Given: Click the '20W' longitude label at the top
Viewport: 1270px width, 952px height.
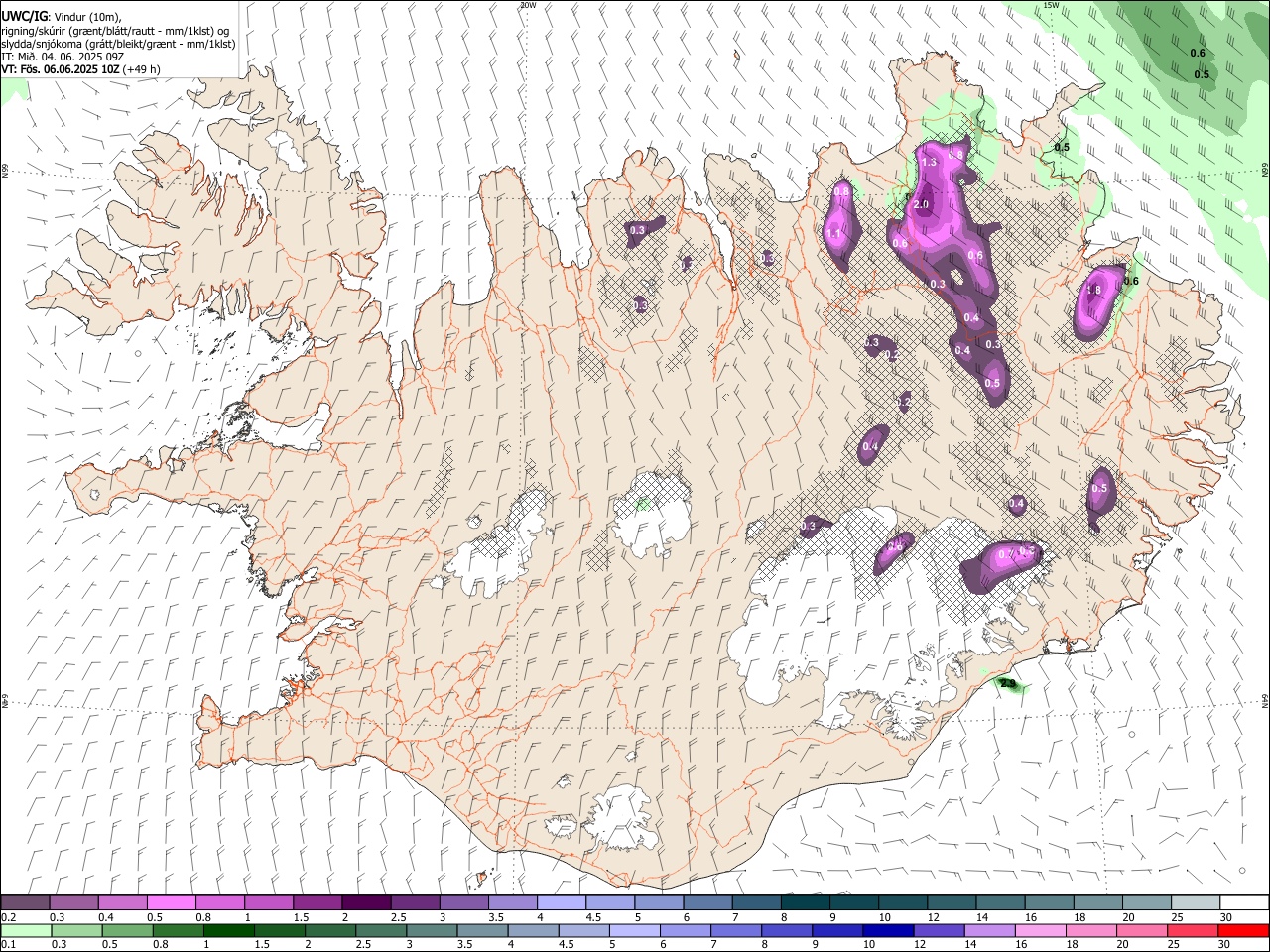Looking at the screenshot, I should click(x=528, y=5).
